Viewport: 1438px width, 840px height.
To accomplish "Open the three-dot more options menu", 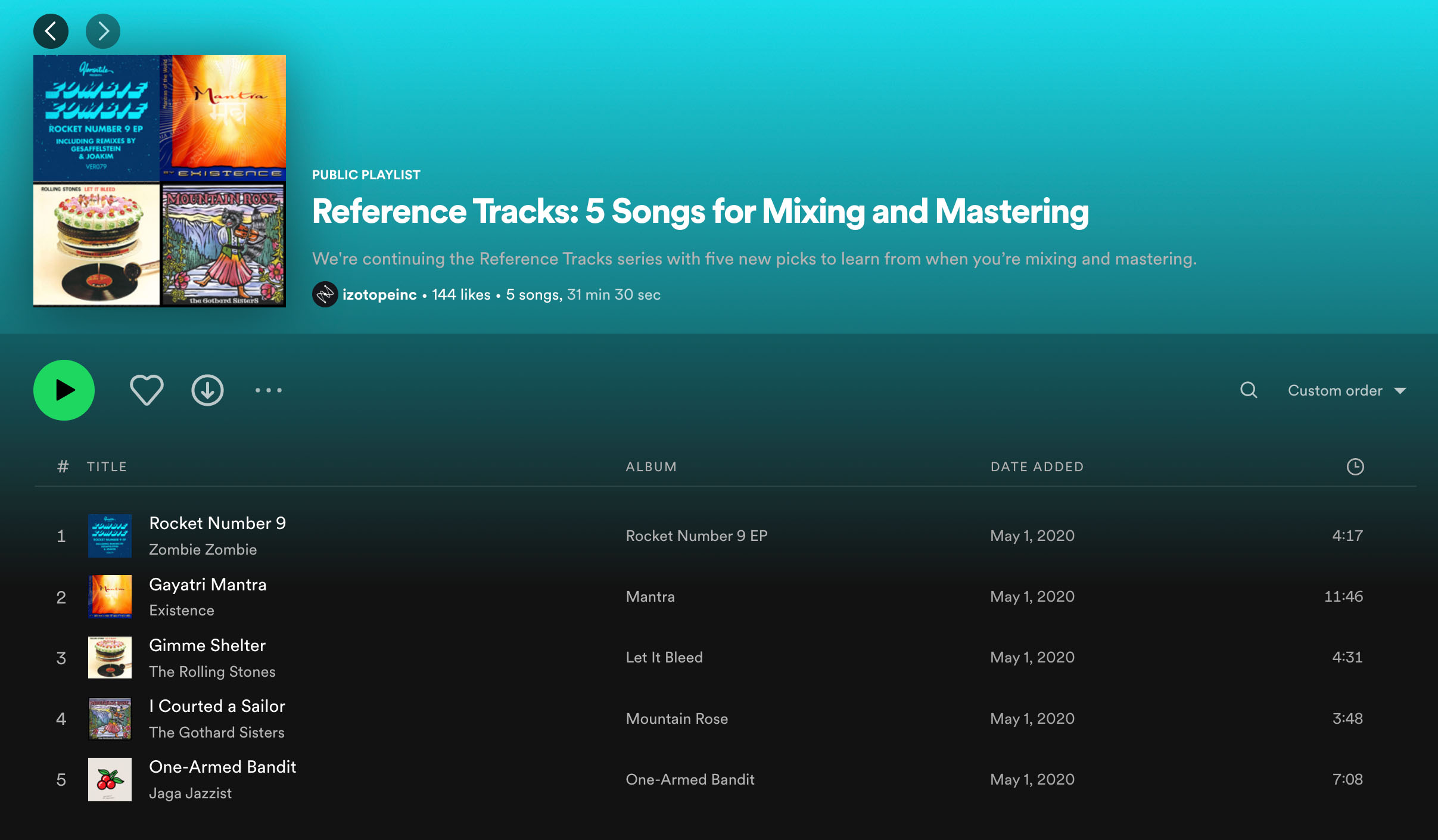I will [x=269, y=390].
